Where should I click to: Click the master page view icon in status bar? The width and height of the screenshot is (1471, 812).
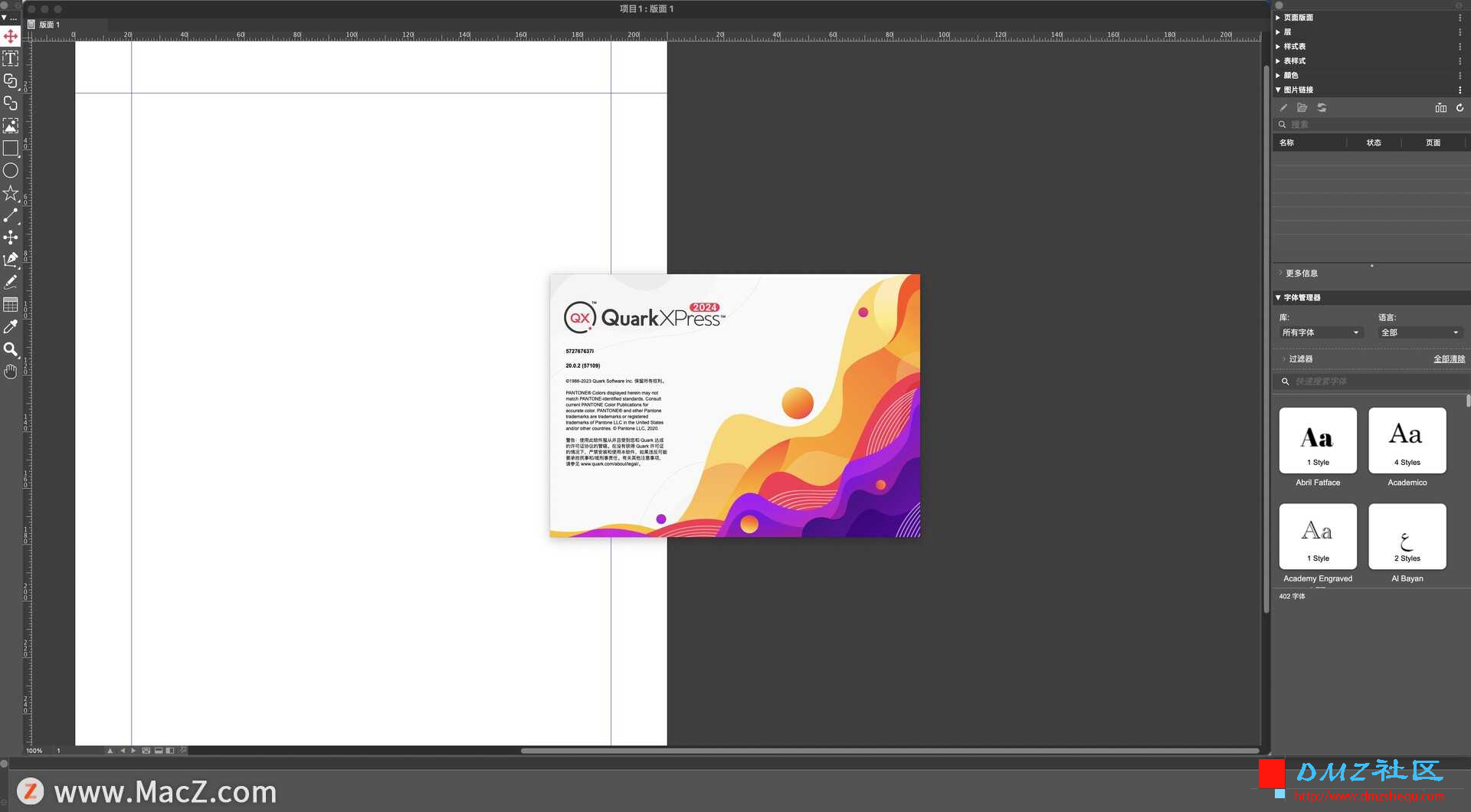[146, 751]
